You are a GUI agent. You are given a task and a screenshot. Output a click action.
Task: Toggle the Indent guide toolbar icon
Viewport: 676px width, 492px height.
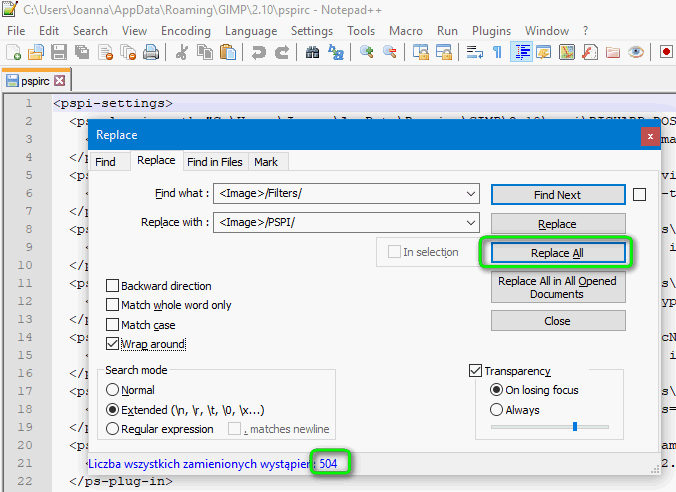(521, 52)
